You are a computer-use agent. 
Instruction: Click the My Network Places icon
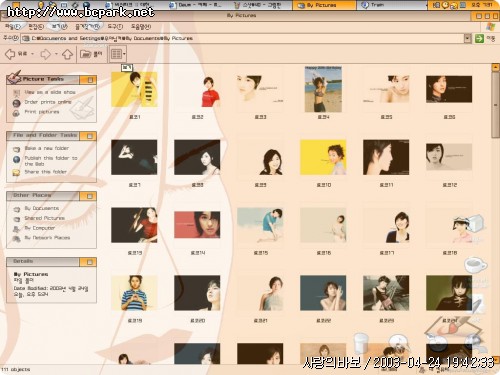click(16, 239)
